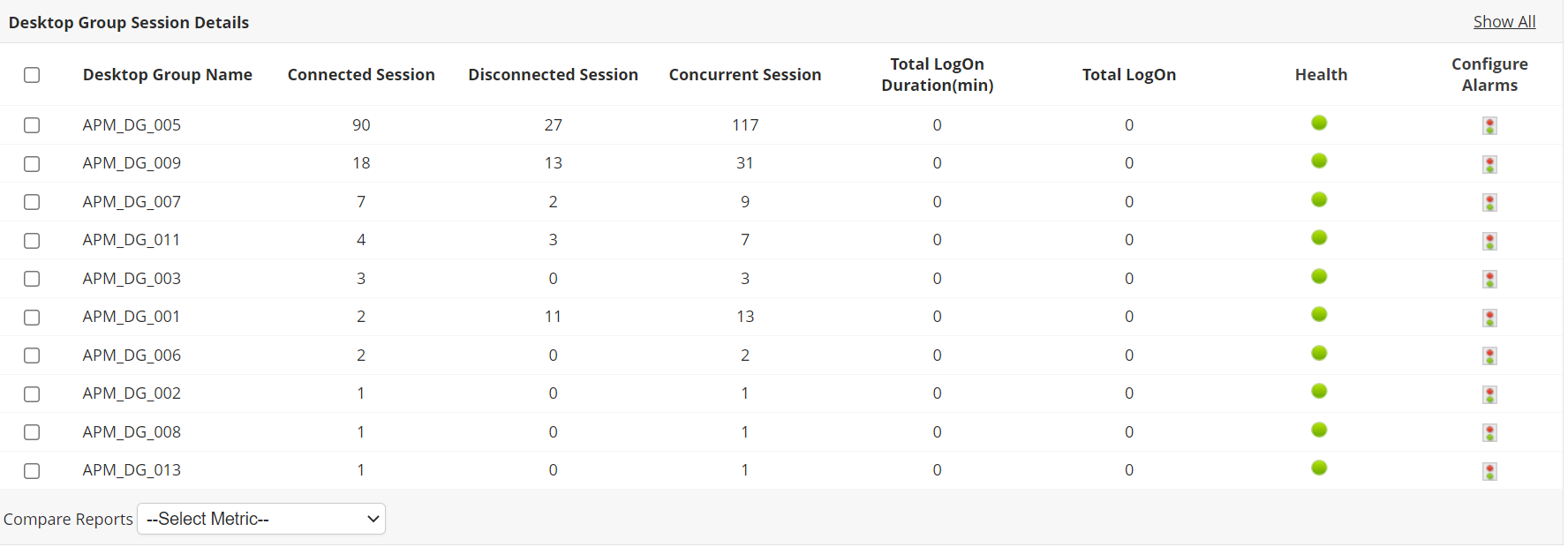The width and height of the screenshot is (1568, 554).
Task: Click the Health status indicator for APM_DG_009
Action: [1319, 161]
